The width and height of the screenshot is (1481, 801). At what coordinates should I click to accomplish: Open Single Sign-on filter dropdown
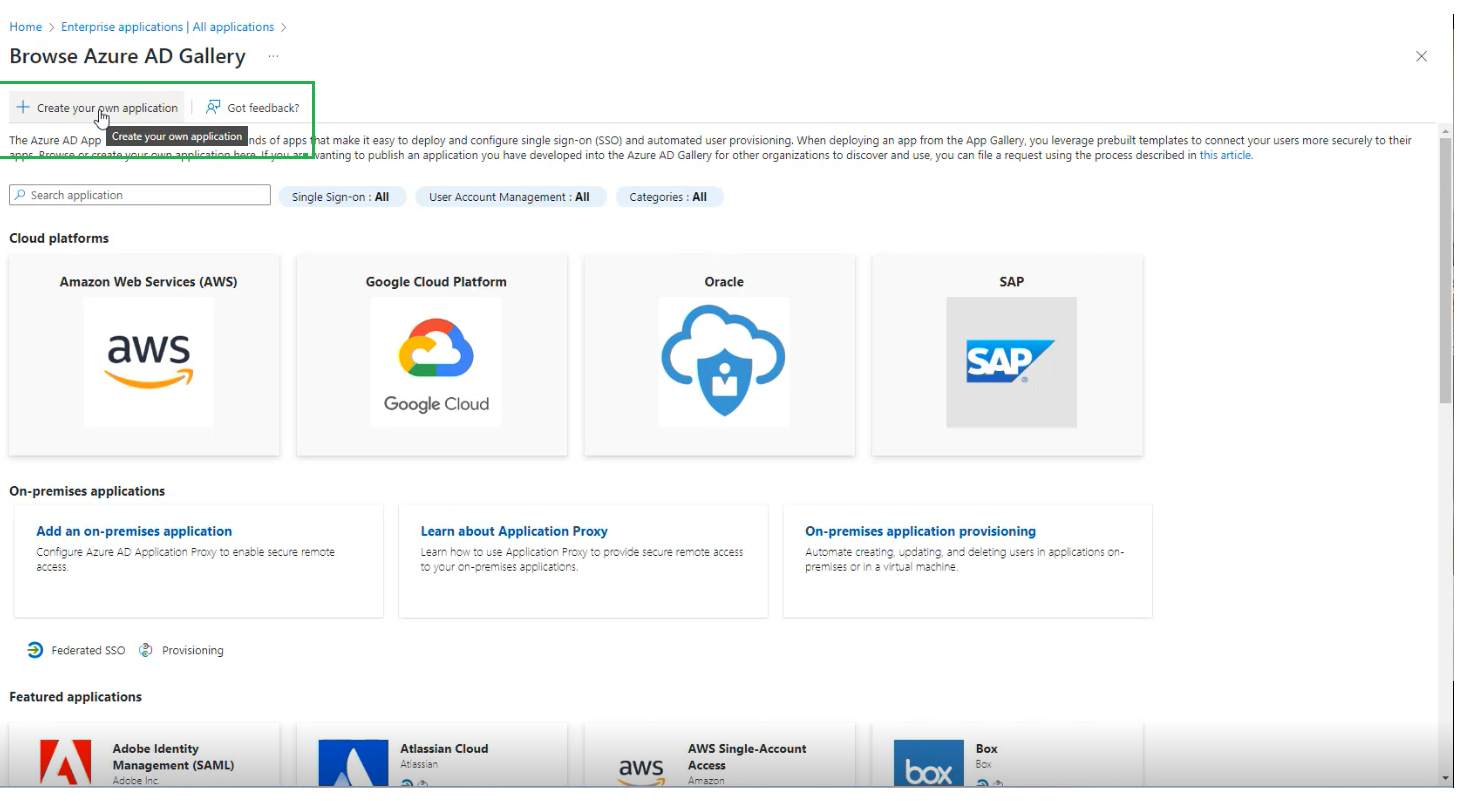tap(341, 197)
